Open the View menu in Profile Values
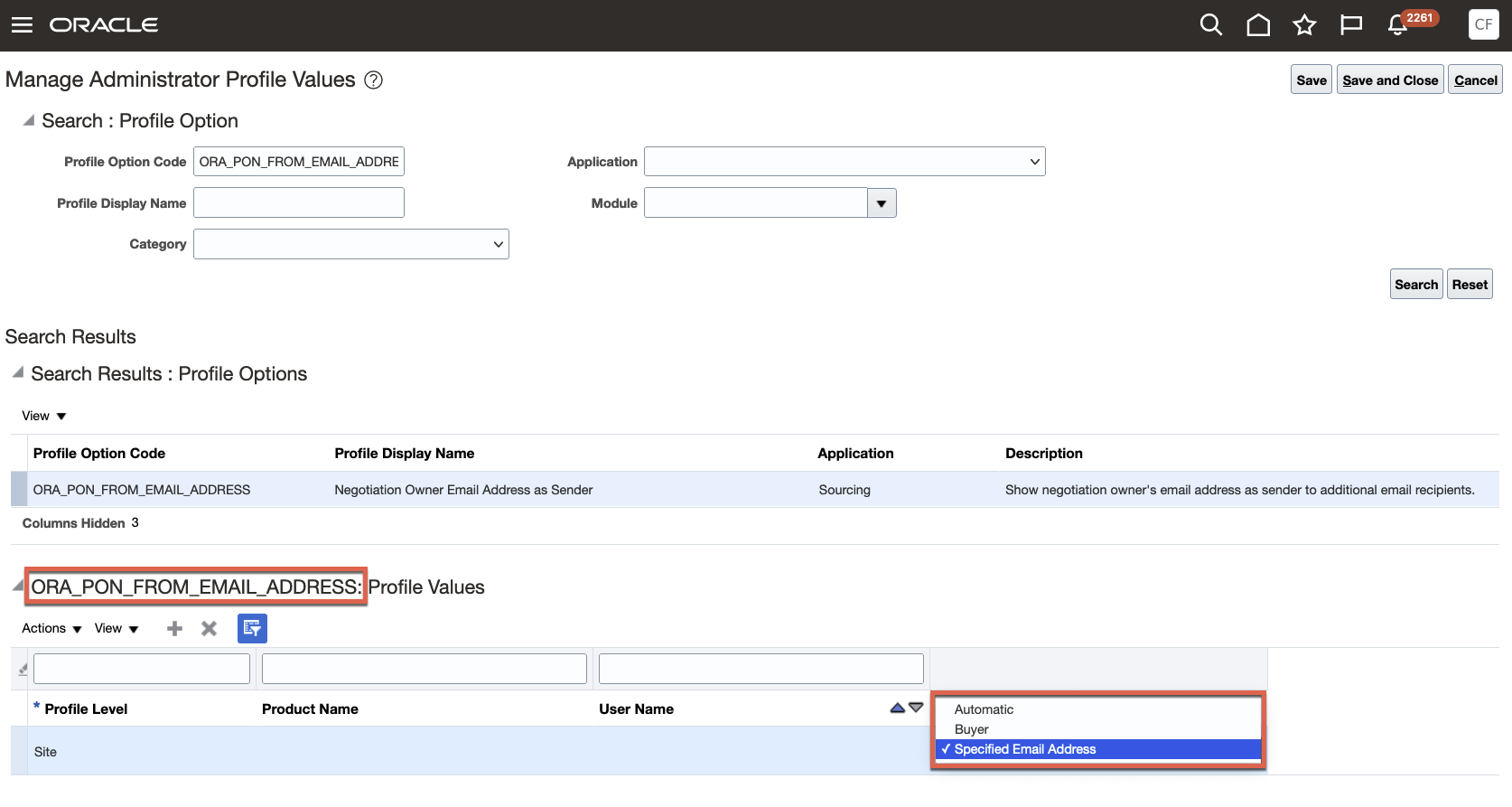Image resolution: width=1512 pixels, height=807 pixels. [x=117, y=628]
